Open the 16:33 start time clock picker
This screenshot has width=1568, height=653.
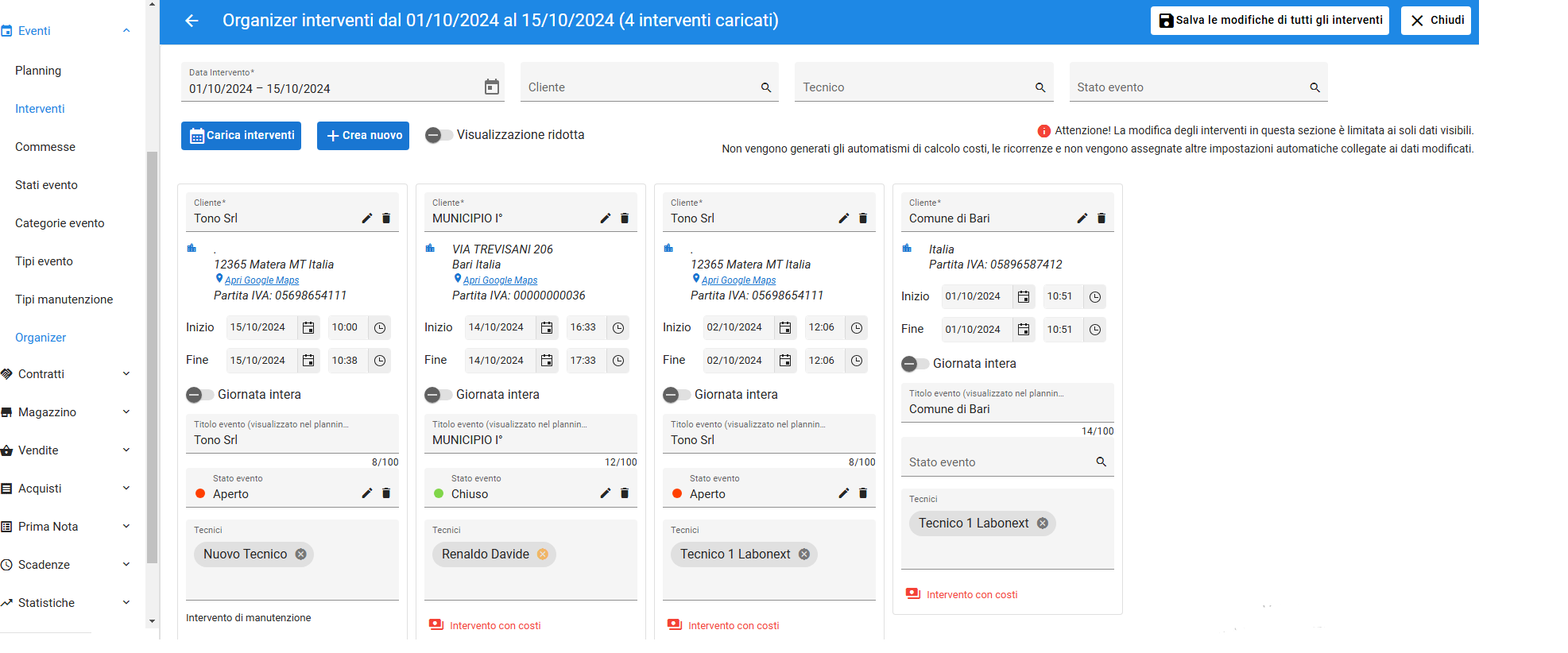pyautogui.click(x=618, y=327)
